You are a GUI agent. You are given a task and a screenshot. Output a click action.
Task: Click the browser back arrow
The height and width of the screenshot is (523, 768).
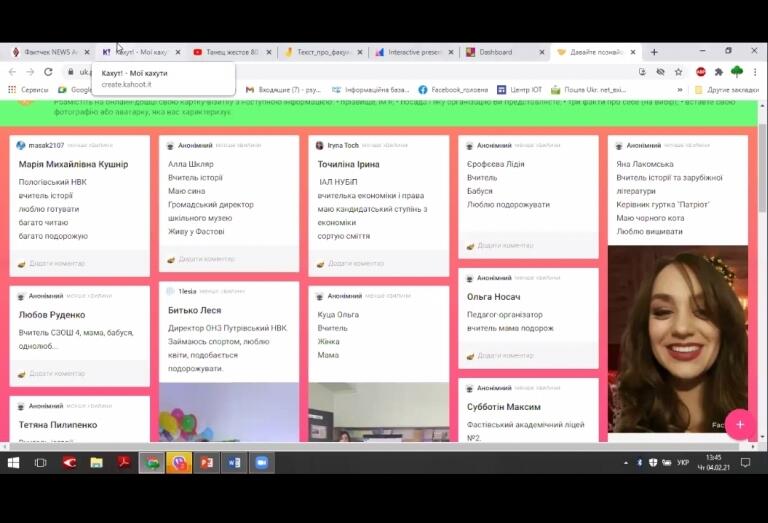[12, 72]
